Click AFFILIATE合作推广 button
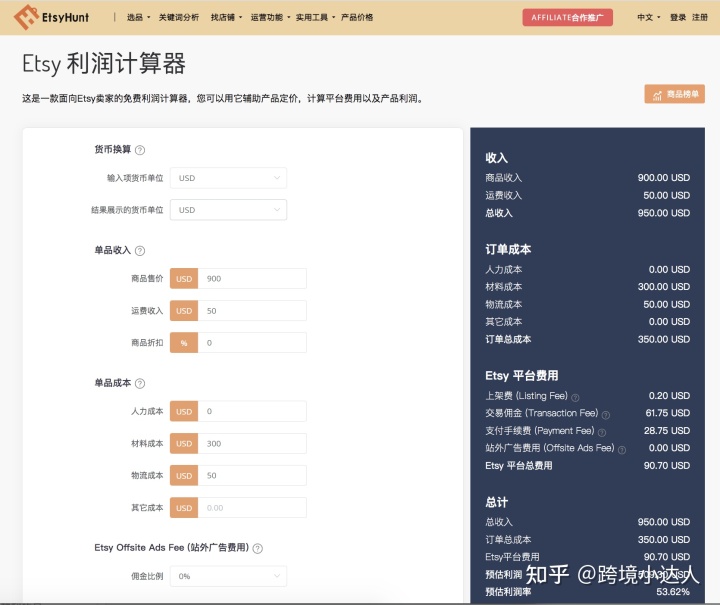720x605 pixels. click(x=567, y=17)
